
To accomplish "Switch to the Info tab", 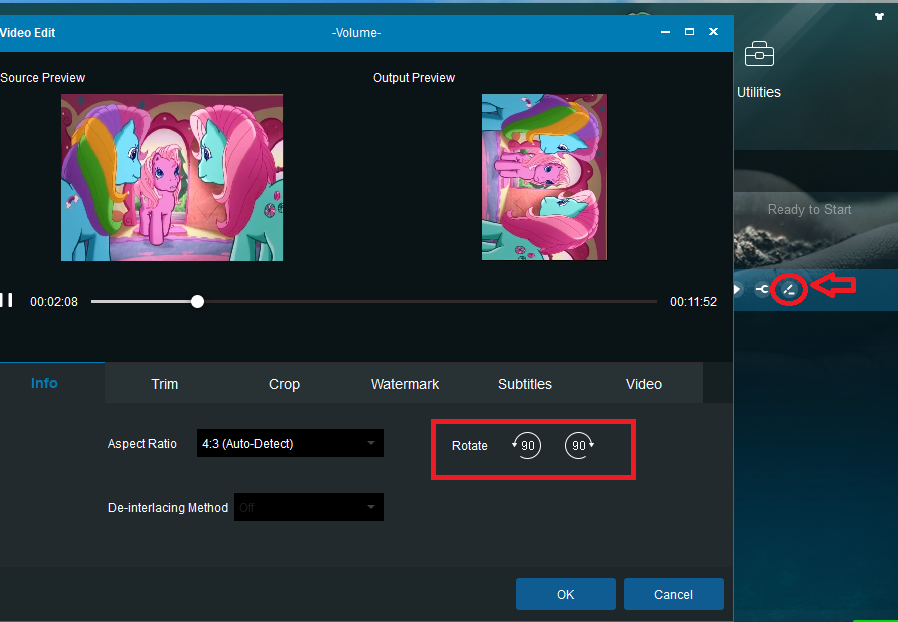I will [44, 383].
